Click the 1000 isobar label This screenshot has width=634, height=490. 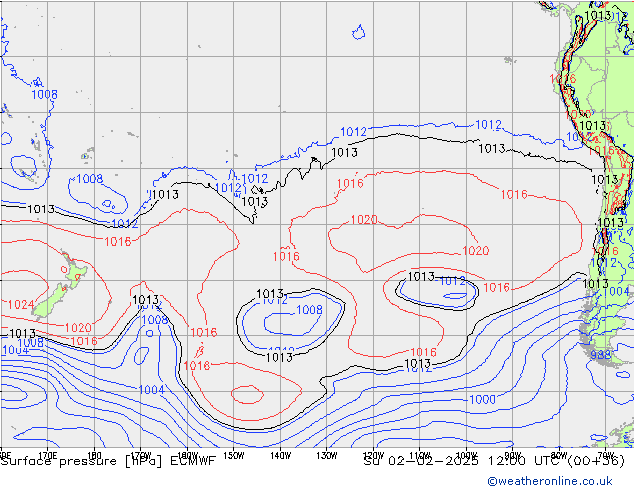[481, 399]
